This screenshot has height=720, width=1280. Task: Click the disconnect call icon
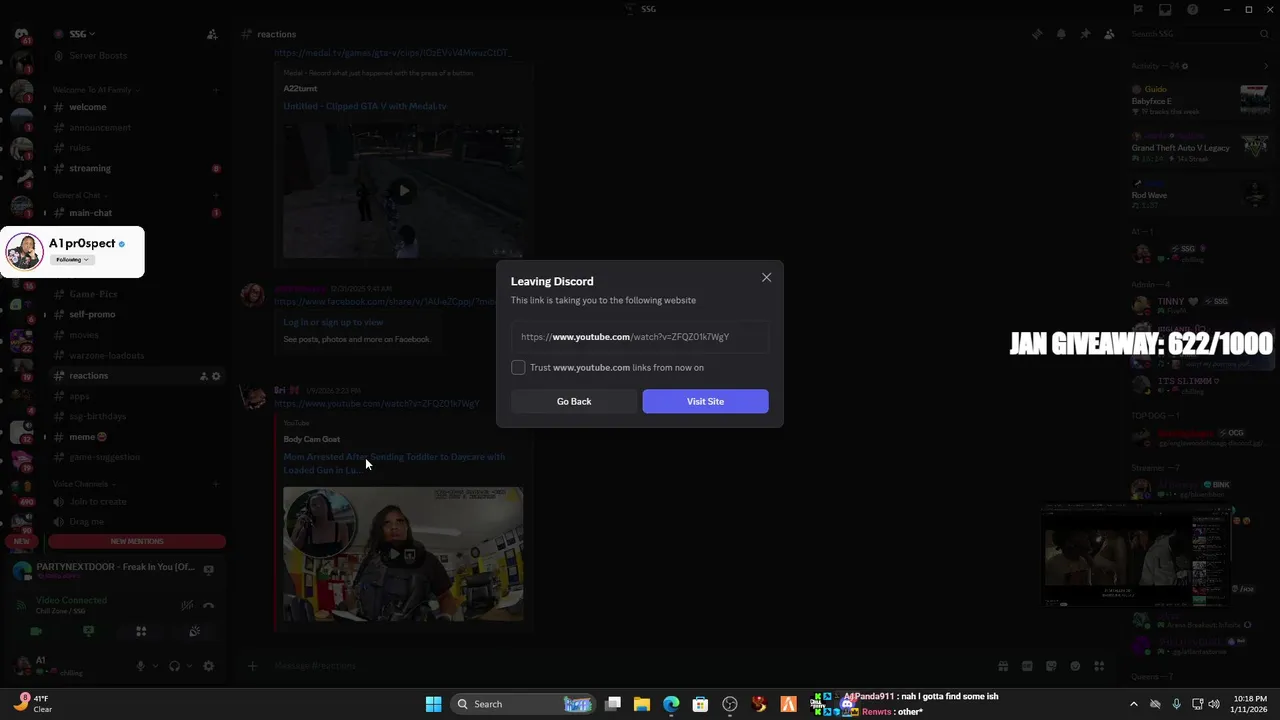click(208, 605)
